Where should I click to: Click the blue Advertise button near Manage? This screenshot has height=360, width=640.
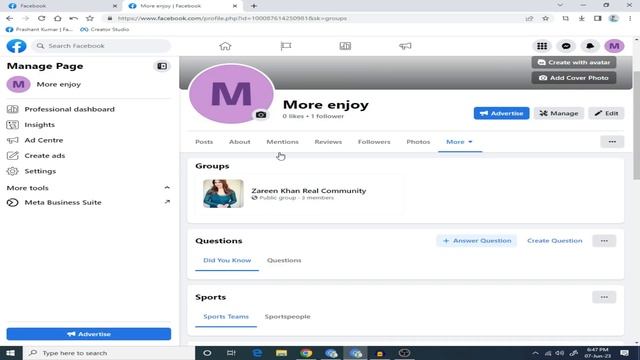point(501,113)
